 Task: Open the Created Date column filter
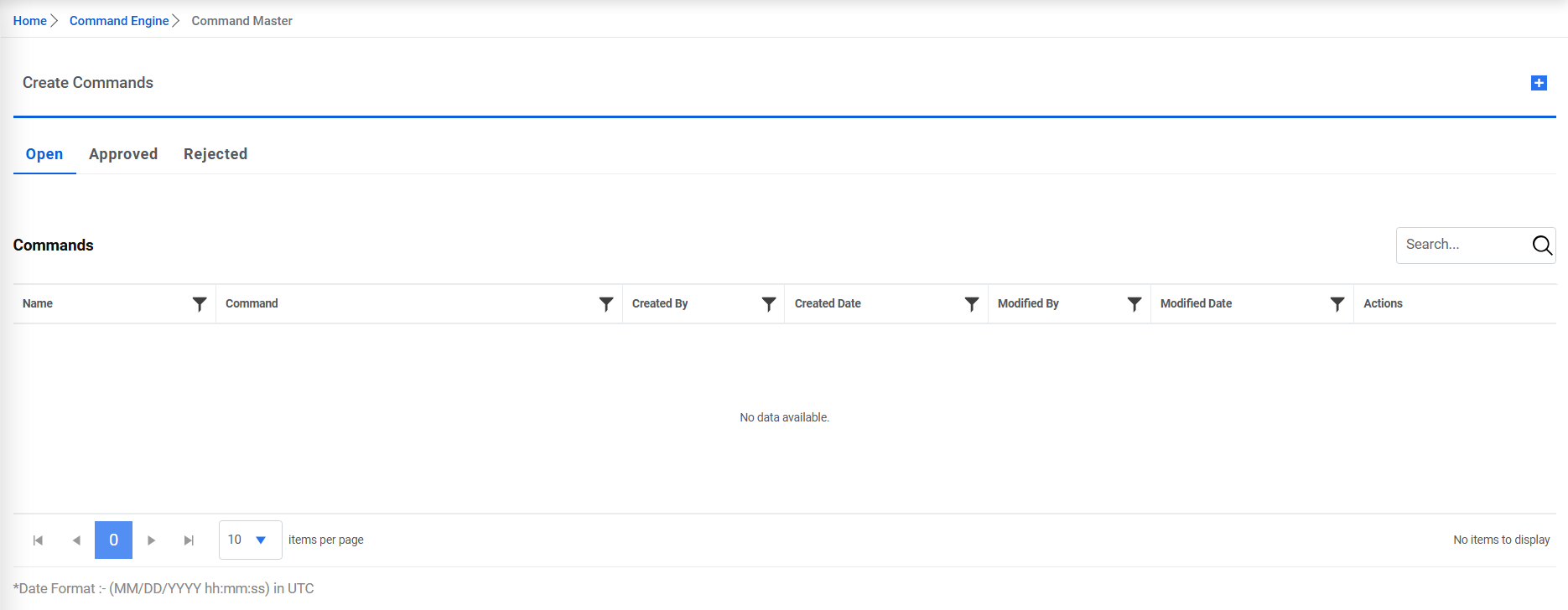972,304
